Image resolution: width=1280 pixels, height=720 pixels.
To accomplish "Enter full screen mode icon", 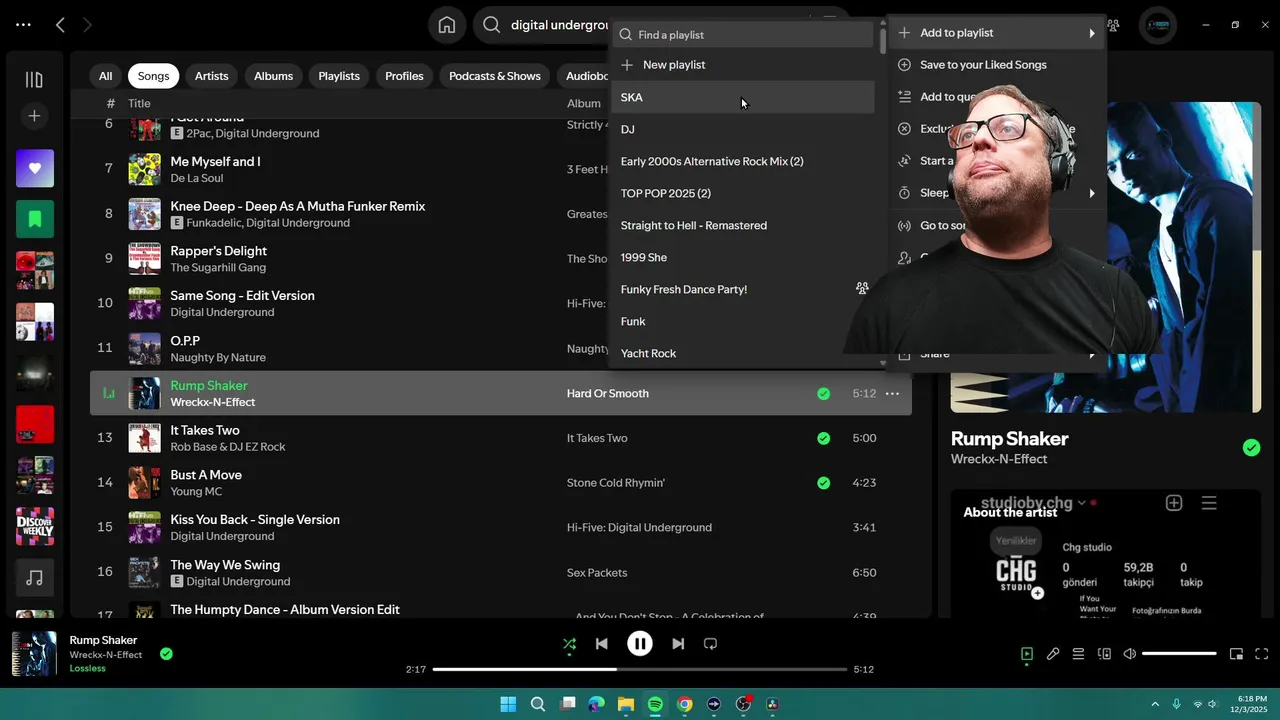I will pyautogui.click(x=1261, y=654).
